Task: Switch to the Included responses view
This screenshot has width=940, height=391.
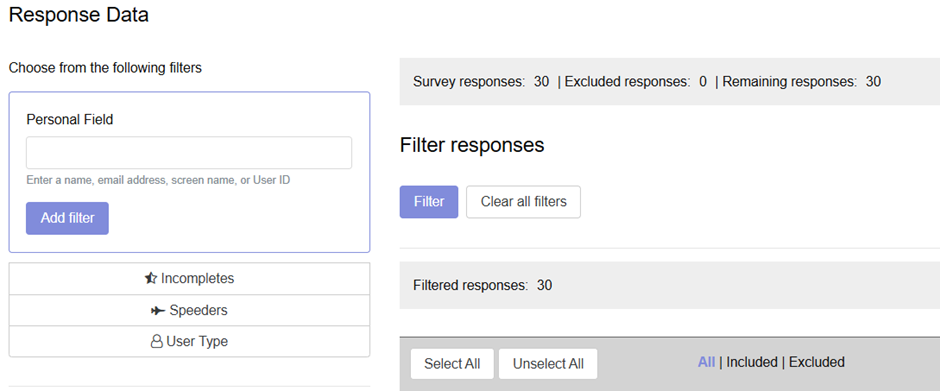Action: click(752, 362)
